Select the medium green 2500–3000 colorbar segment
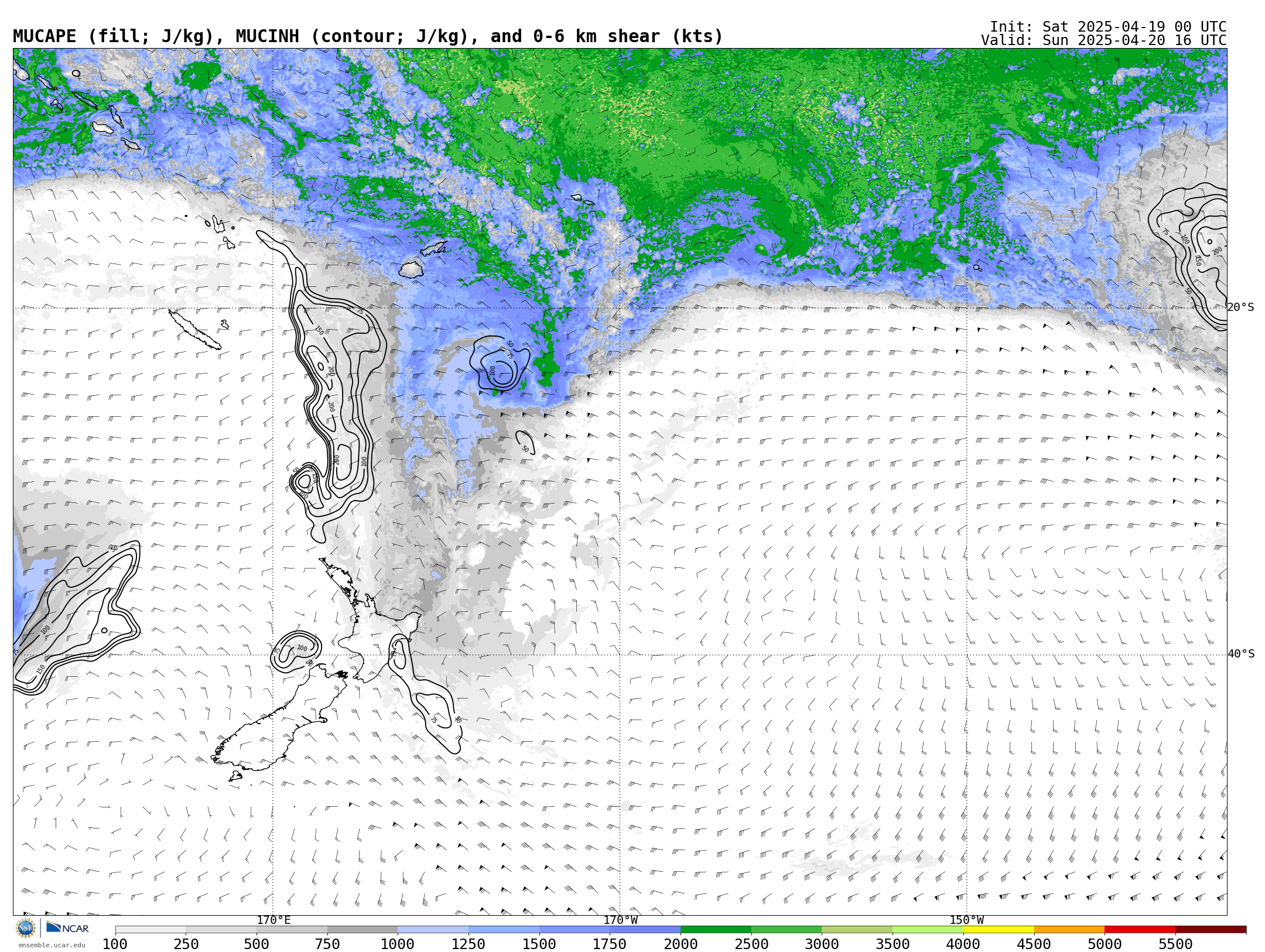Image resolution: width=1265 pixels, height=952 pixels. point(787,930)
